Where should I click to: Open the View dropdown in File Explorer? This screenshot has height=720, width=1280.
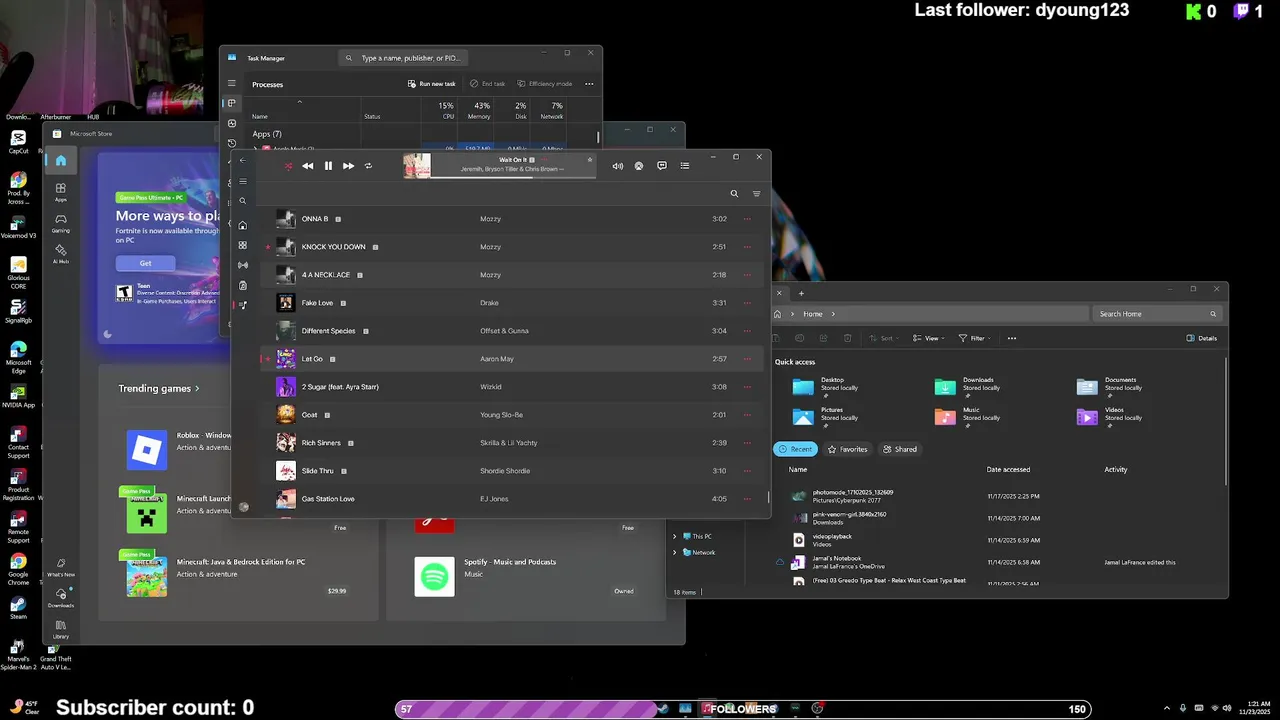(x=929, y=338)
